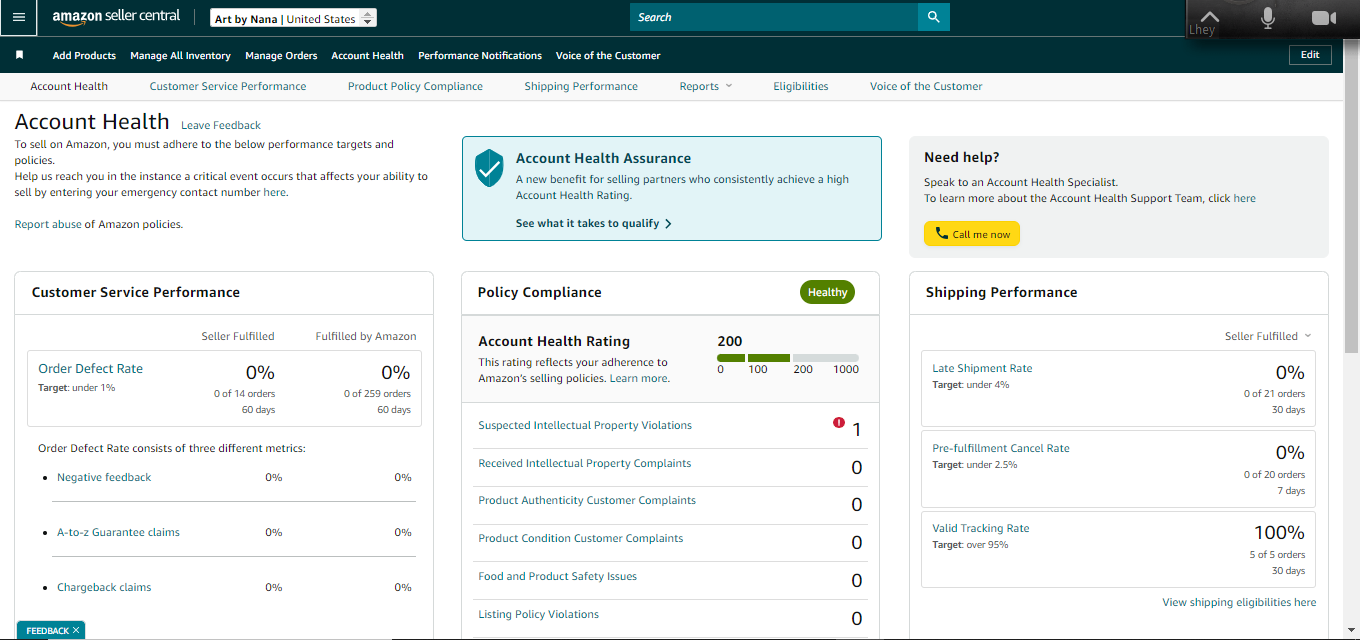
Task: Expand the Reports tab dropdown
Action: pos(706,86)
